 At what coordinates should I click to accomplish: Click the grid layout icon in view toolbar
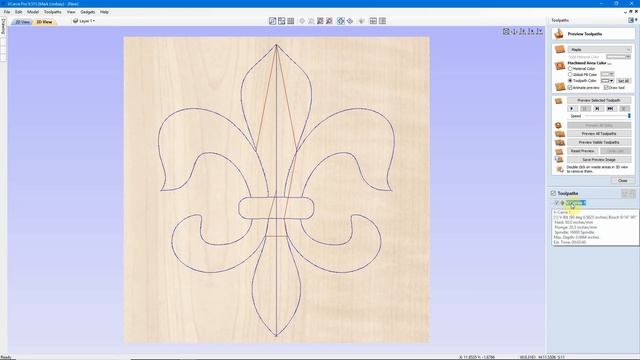(x=291, y=21)
